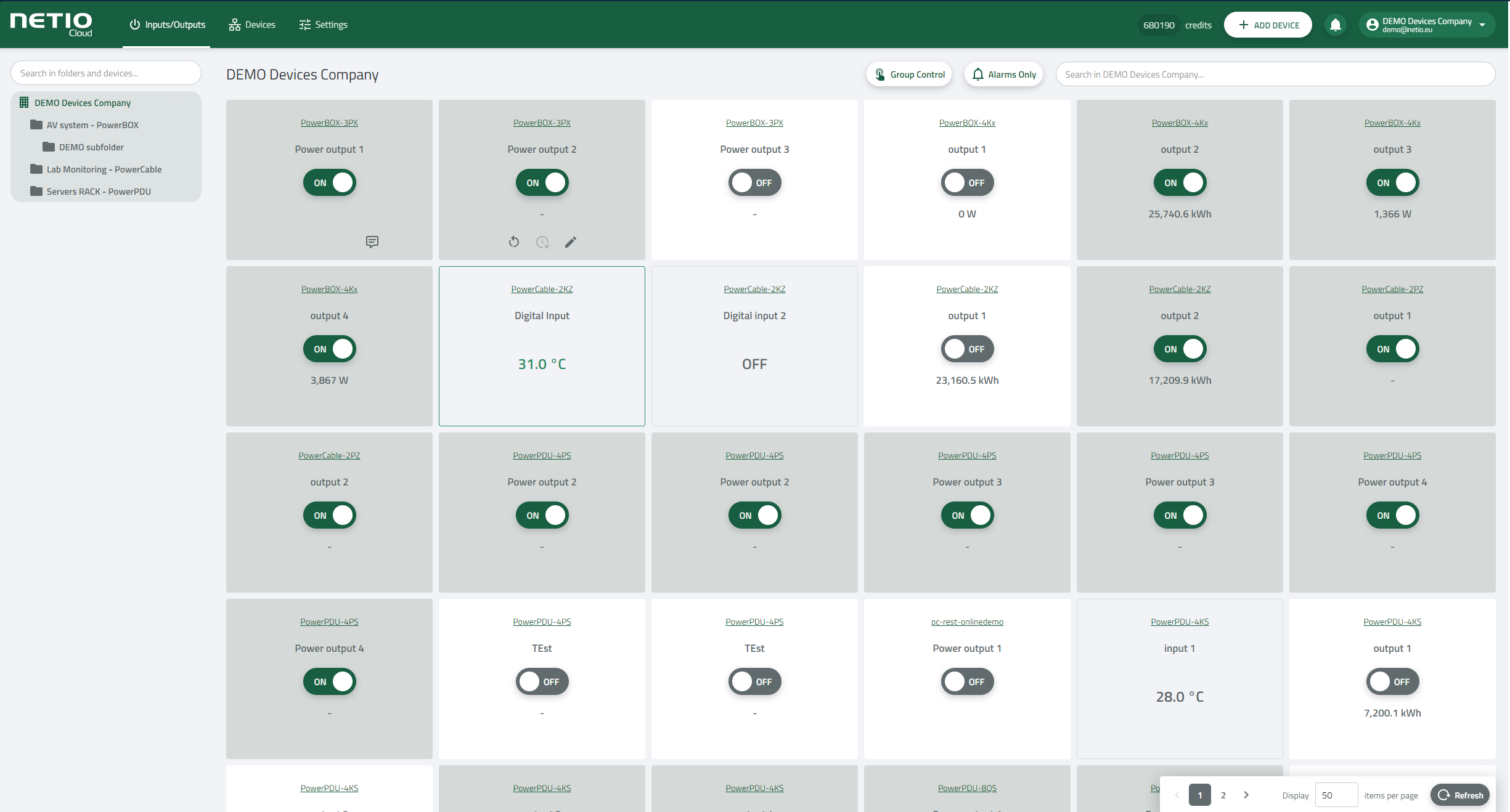Select the AV system - PowerBOX folder
1510x812 pixels.
[x=92, y=125]
